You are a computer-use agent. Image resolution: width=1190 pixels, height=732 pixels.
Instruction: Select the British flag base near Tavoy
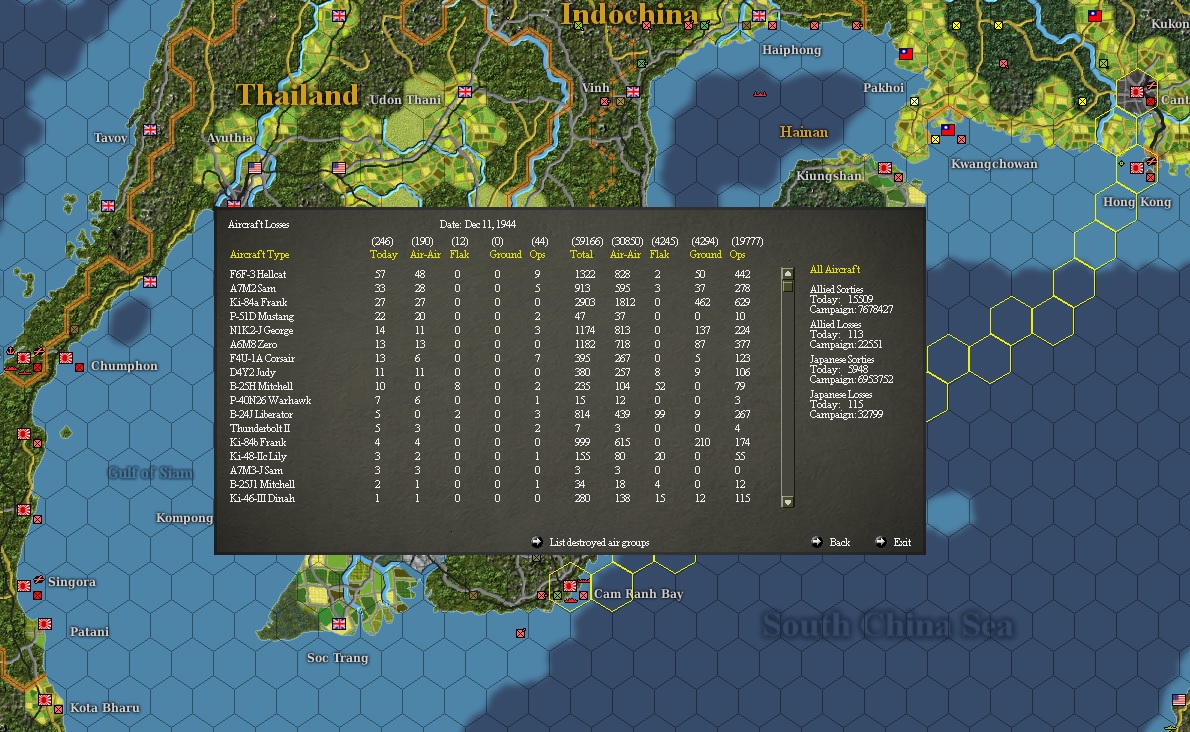coord(150,130)
